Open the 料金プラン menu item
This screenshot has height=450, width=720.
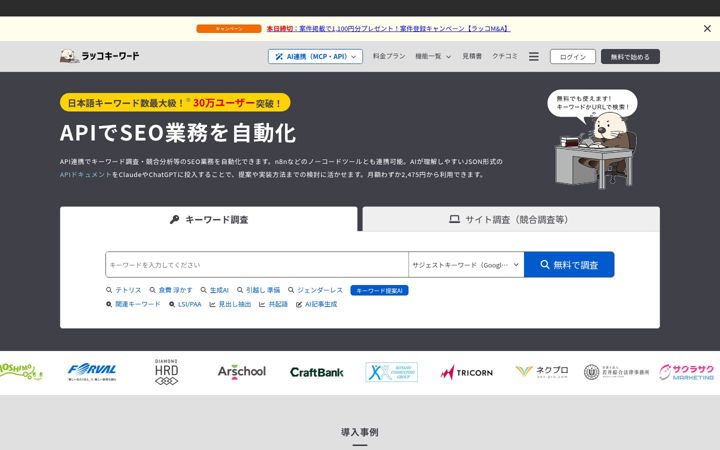[x=389, y=56]
